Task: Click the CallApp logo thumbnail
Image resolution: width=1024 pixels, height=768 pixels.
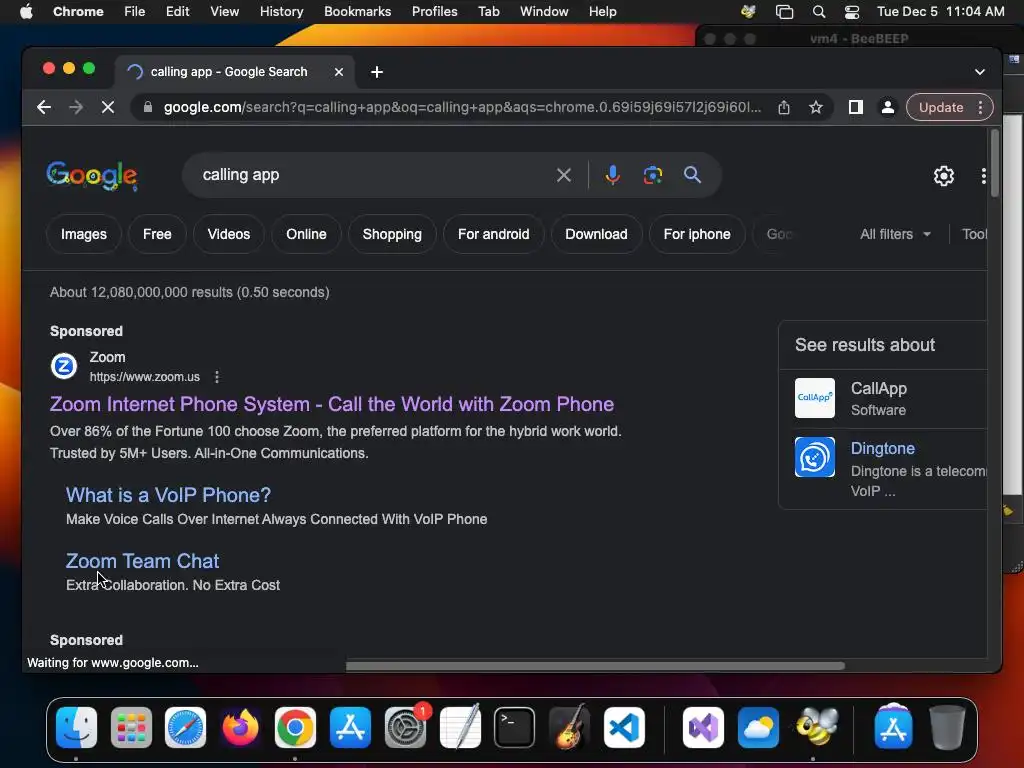Action: 814,398
